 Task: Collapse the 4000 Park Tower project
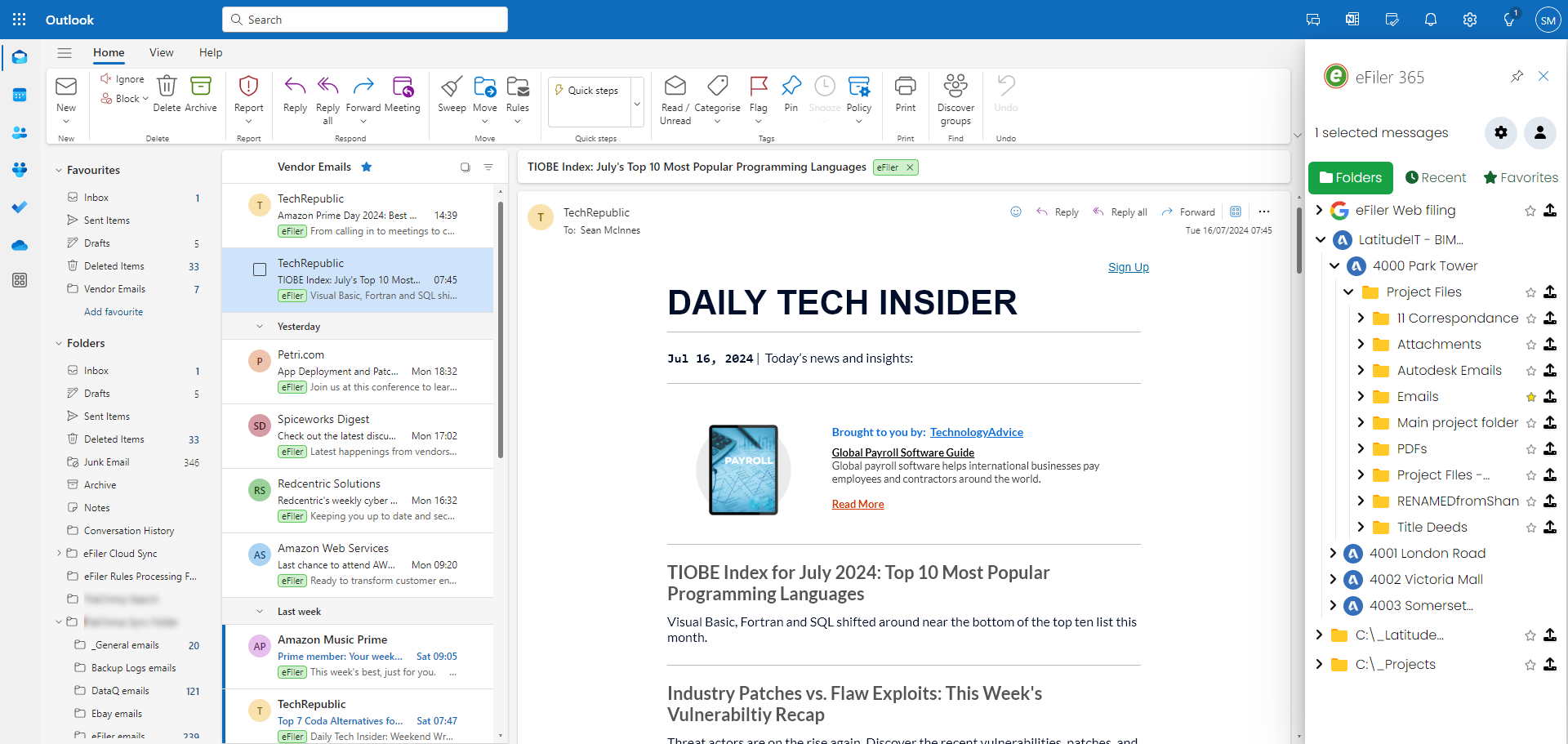(x=1334, y=266)
